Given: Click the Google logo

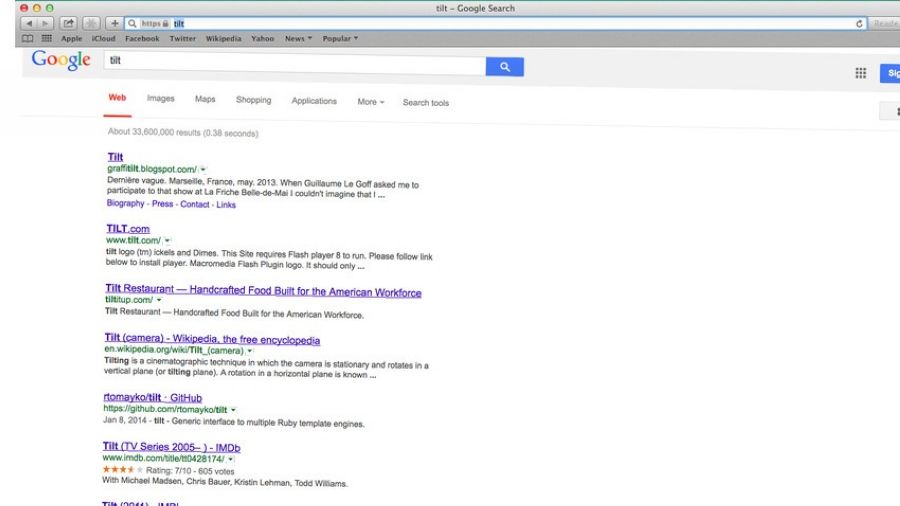Looking at the screenshot, I should pyautogui.click(x=60, y=61).
